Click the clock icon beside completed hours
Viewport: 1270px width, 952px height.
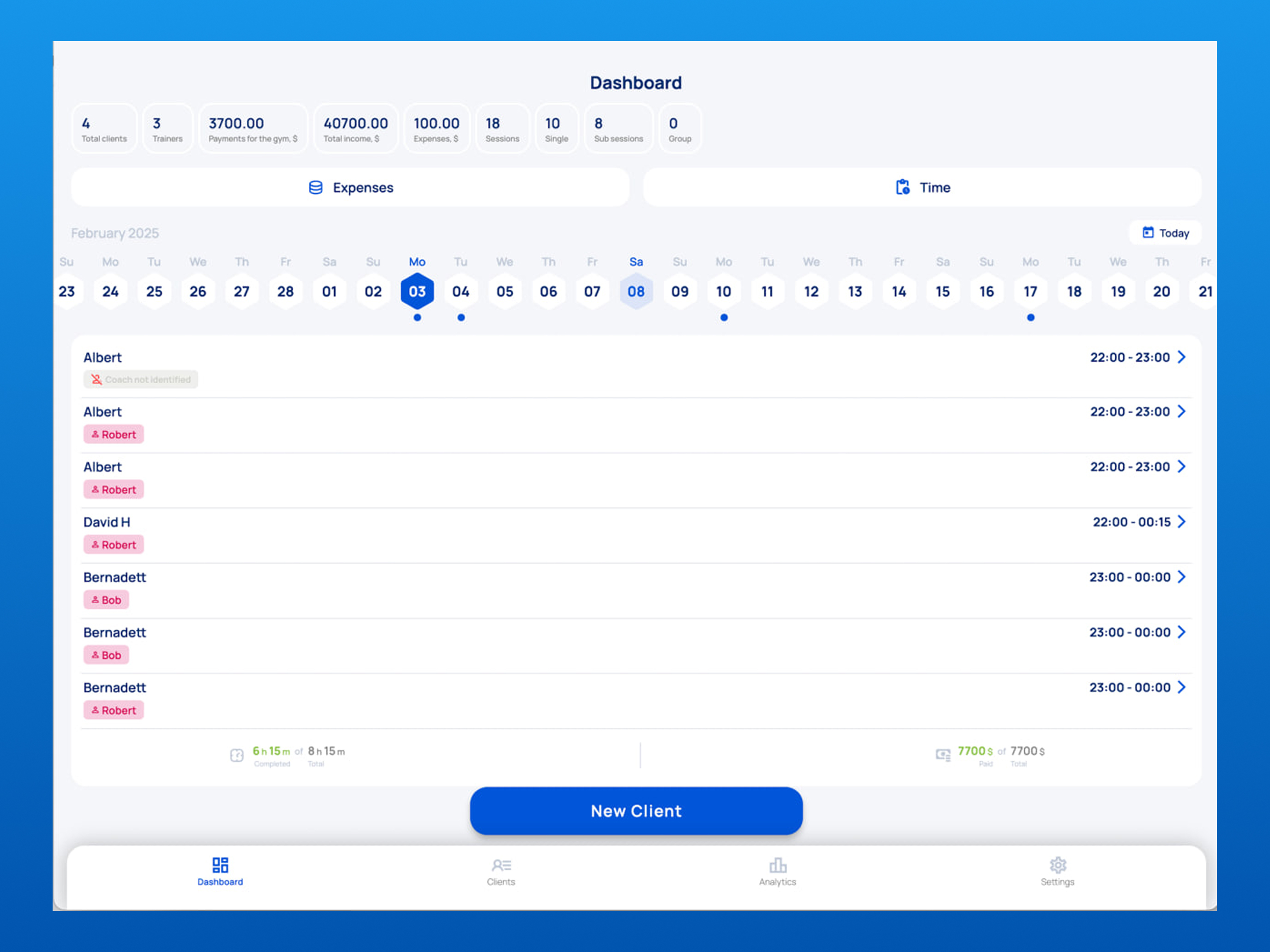click(x=237, y=755)
